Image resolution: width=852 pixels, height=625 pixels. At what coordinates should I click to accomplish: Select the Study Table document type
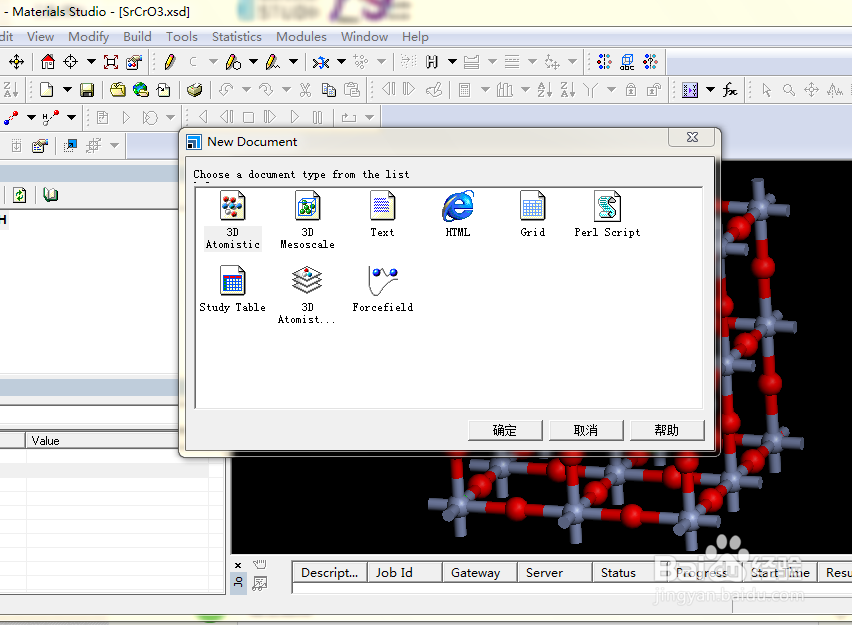[x=233, y=289]
